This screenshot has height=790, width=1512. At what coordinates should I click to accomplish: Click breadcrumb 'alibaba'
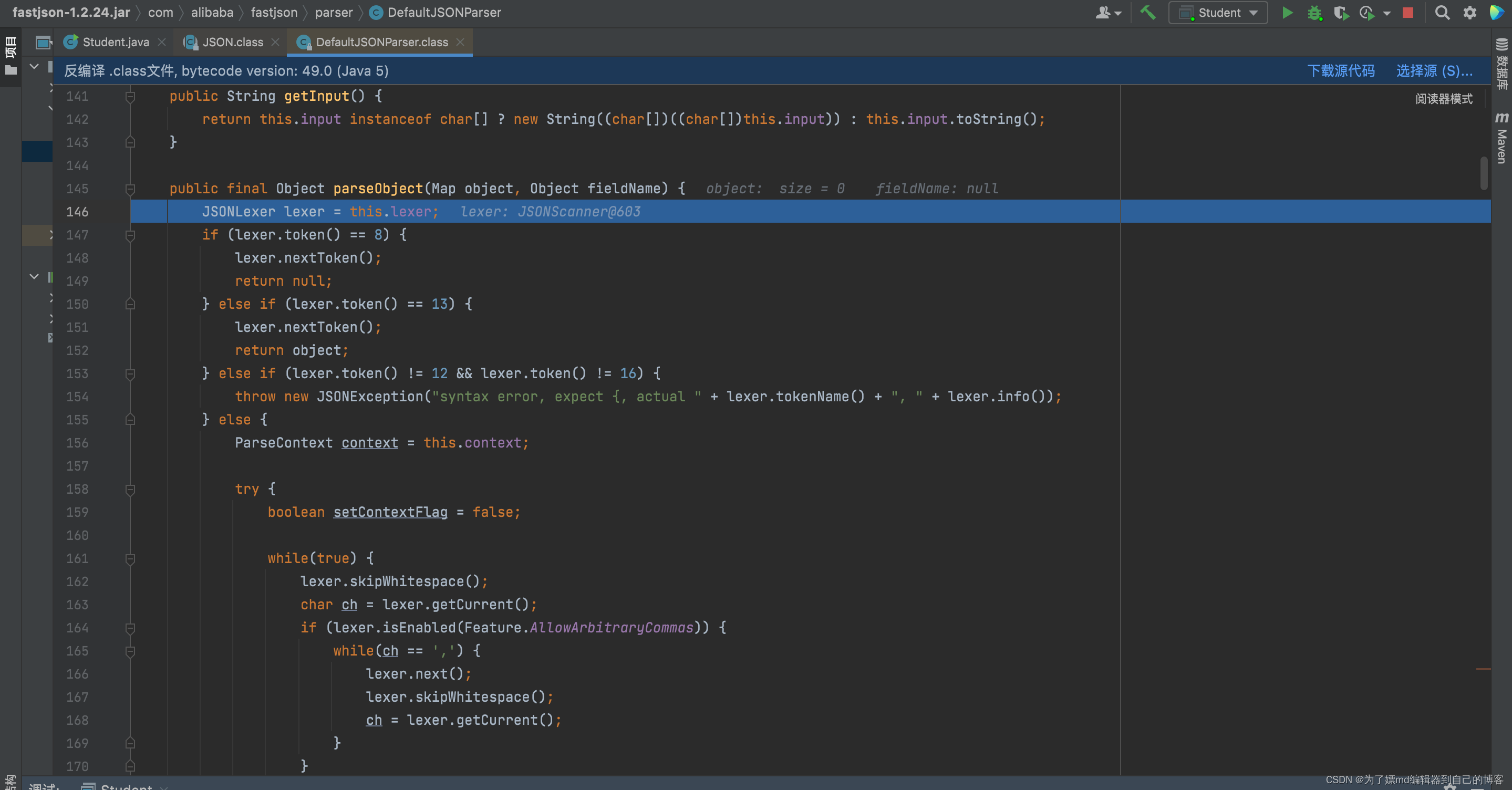(x=212, y=12)
